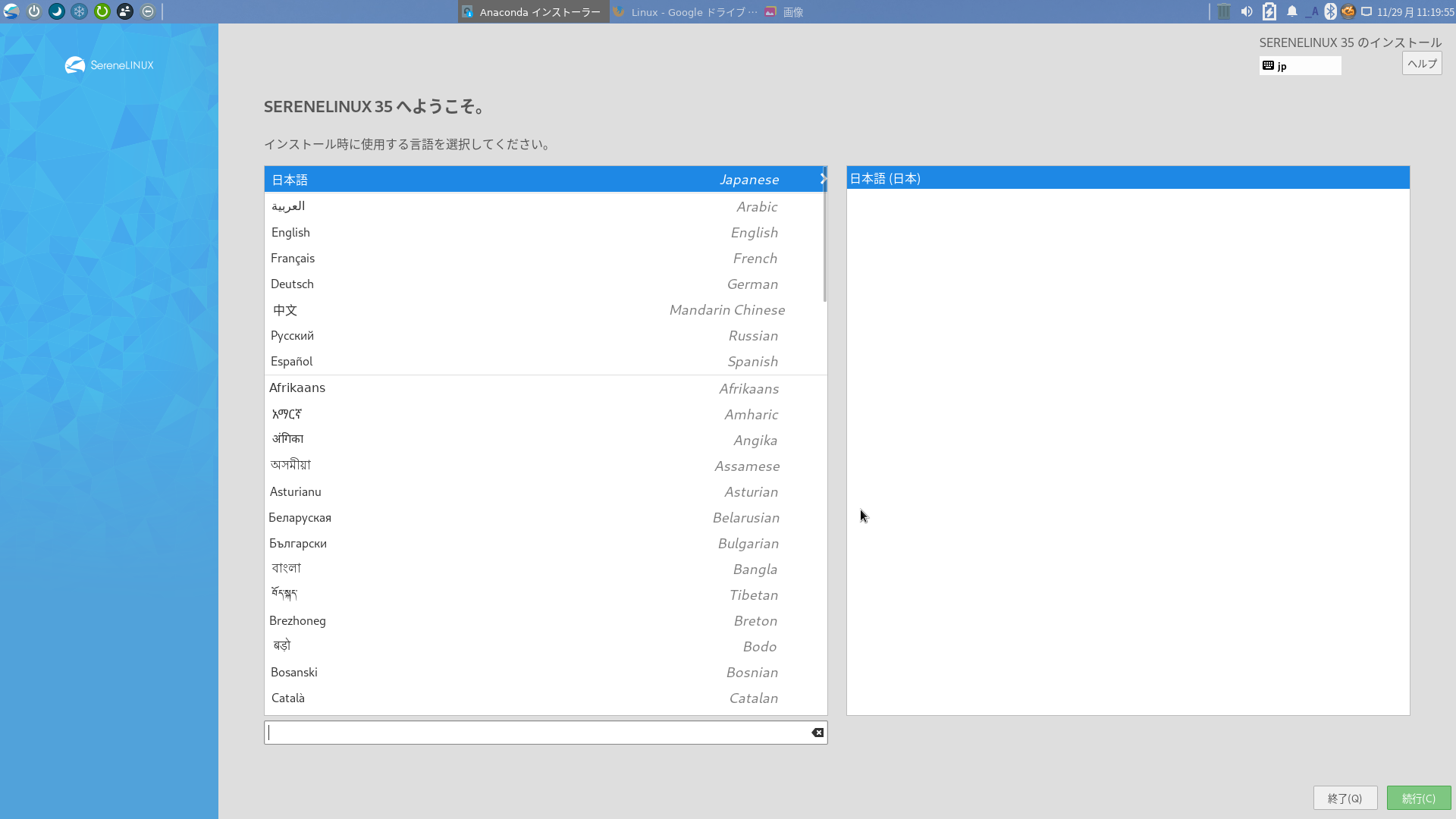Open the jp keyboard layout indicator
This screenshot has width=1456, height=819.
1300,66
